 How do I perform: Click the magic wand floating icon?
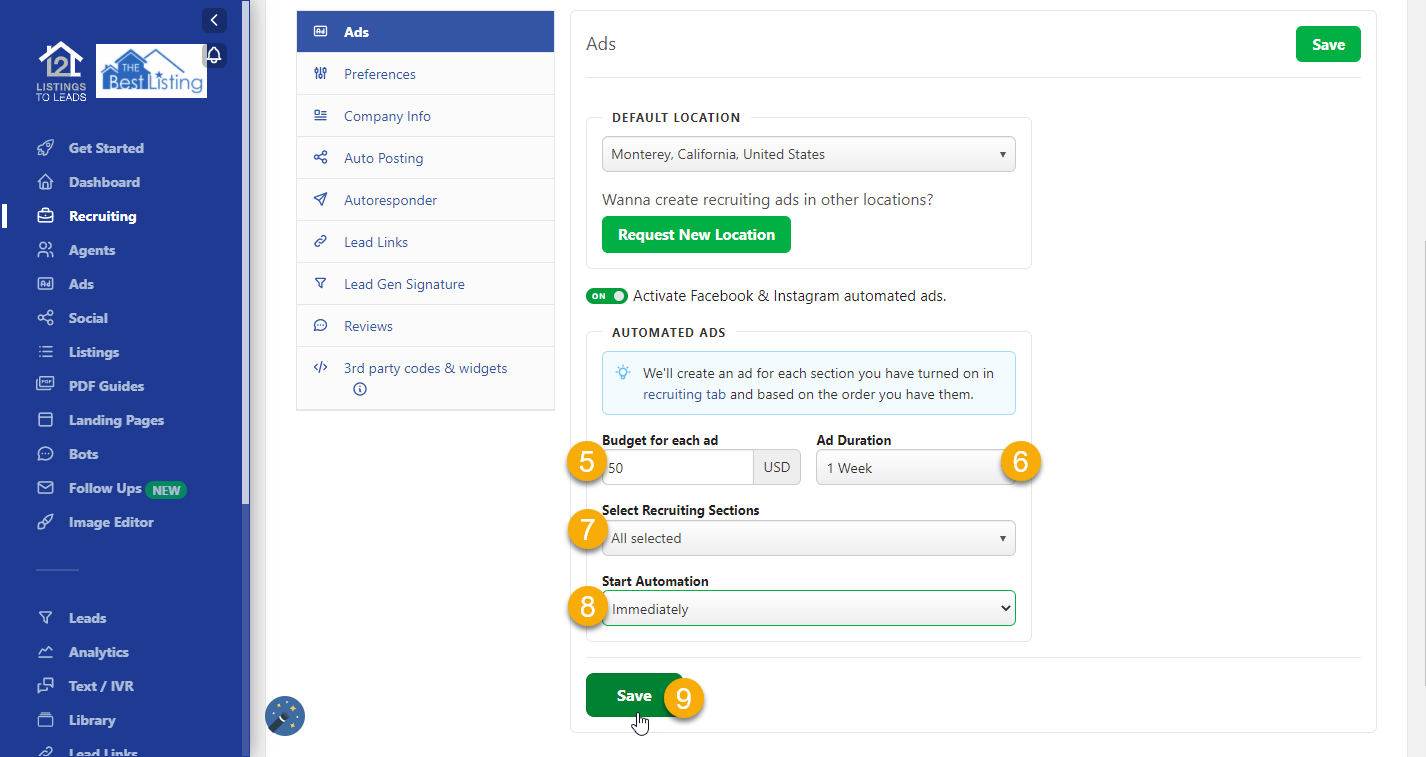point(284,716)
